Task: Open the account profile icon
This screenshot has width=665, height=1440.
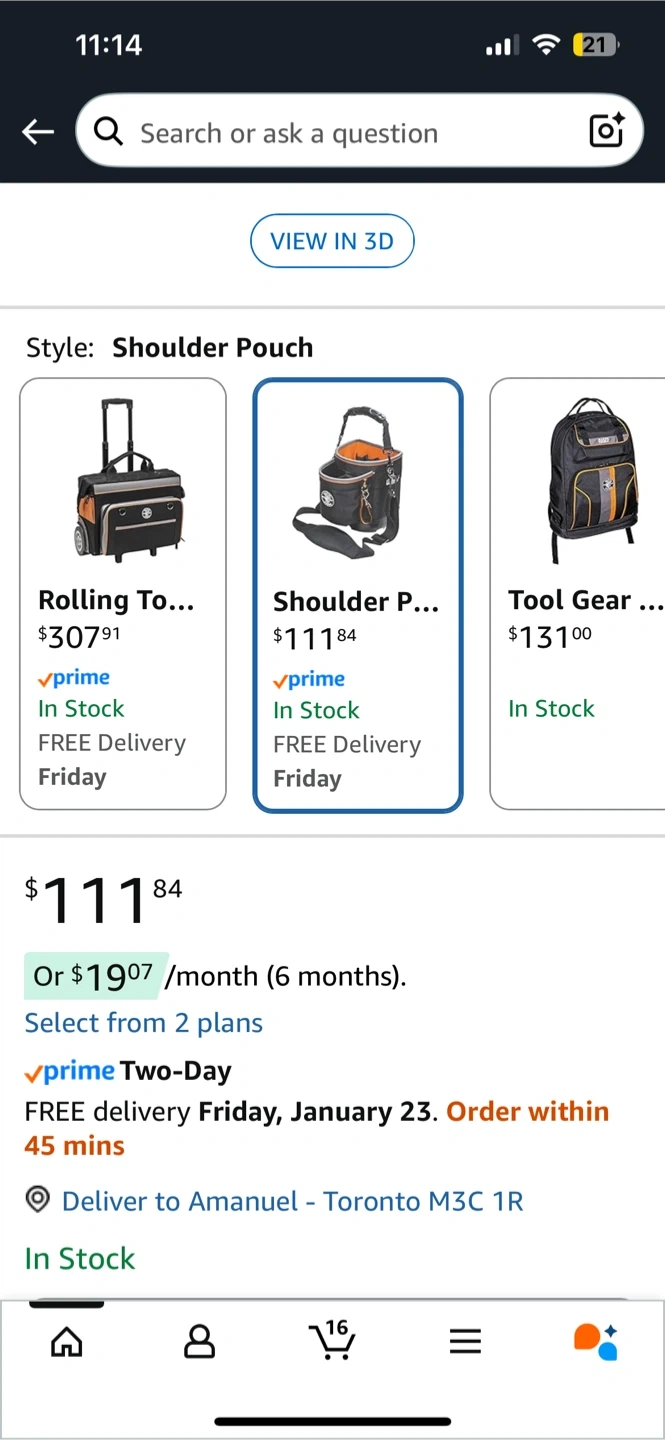Action: click(x=199, y=1341)
